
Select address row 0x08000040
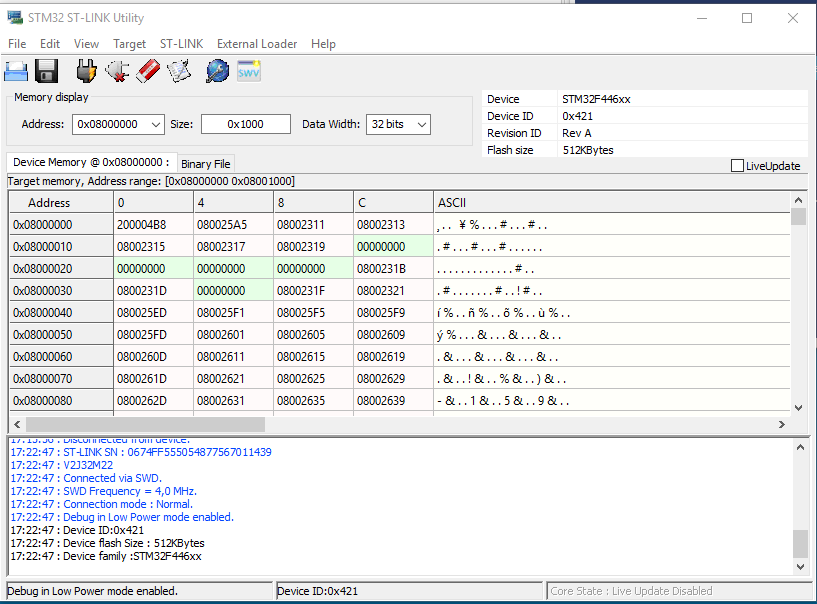pyautogui.click(x=61, y=313)
